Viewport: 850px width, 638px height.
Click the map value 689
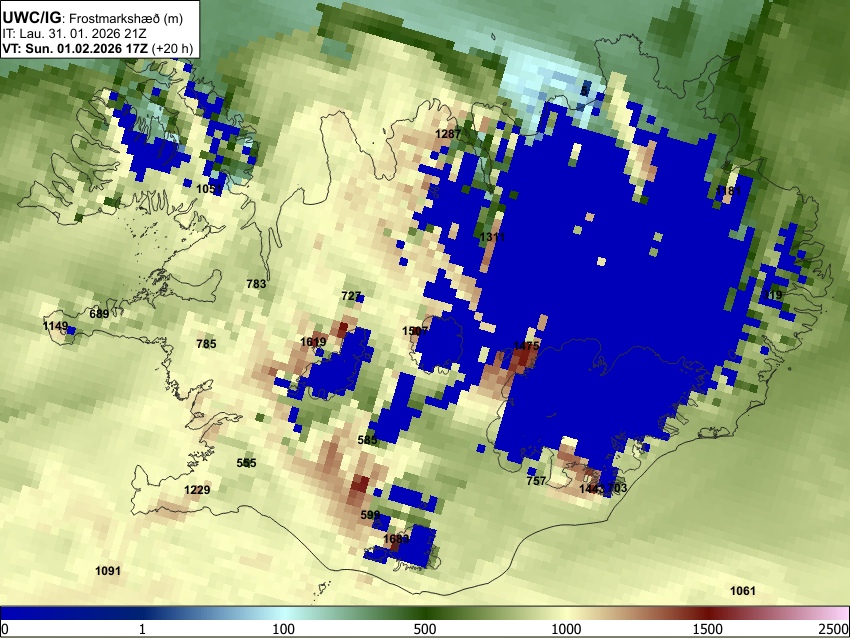tap(99, 313)
